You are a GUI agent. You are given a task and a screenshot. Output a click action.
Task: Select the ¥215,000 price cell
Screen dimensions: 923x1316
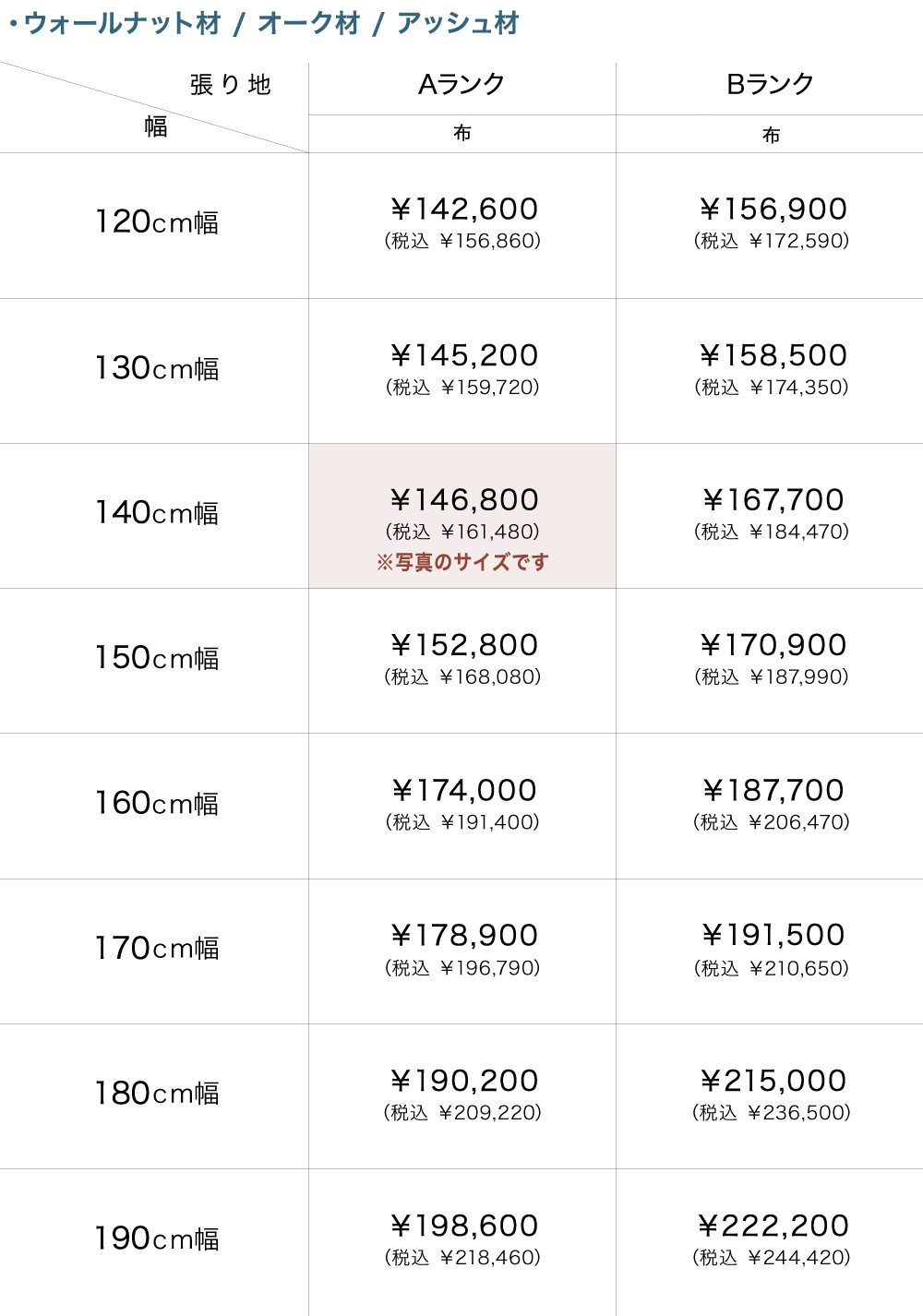773,1081
